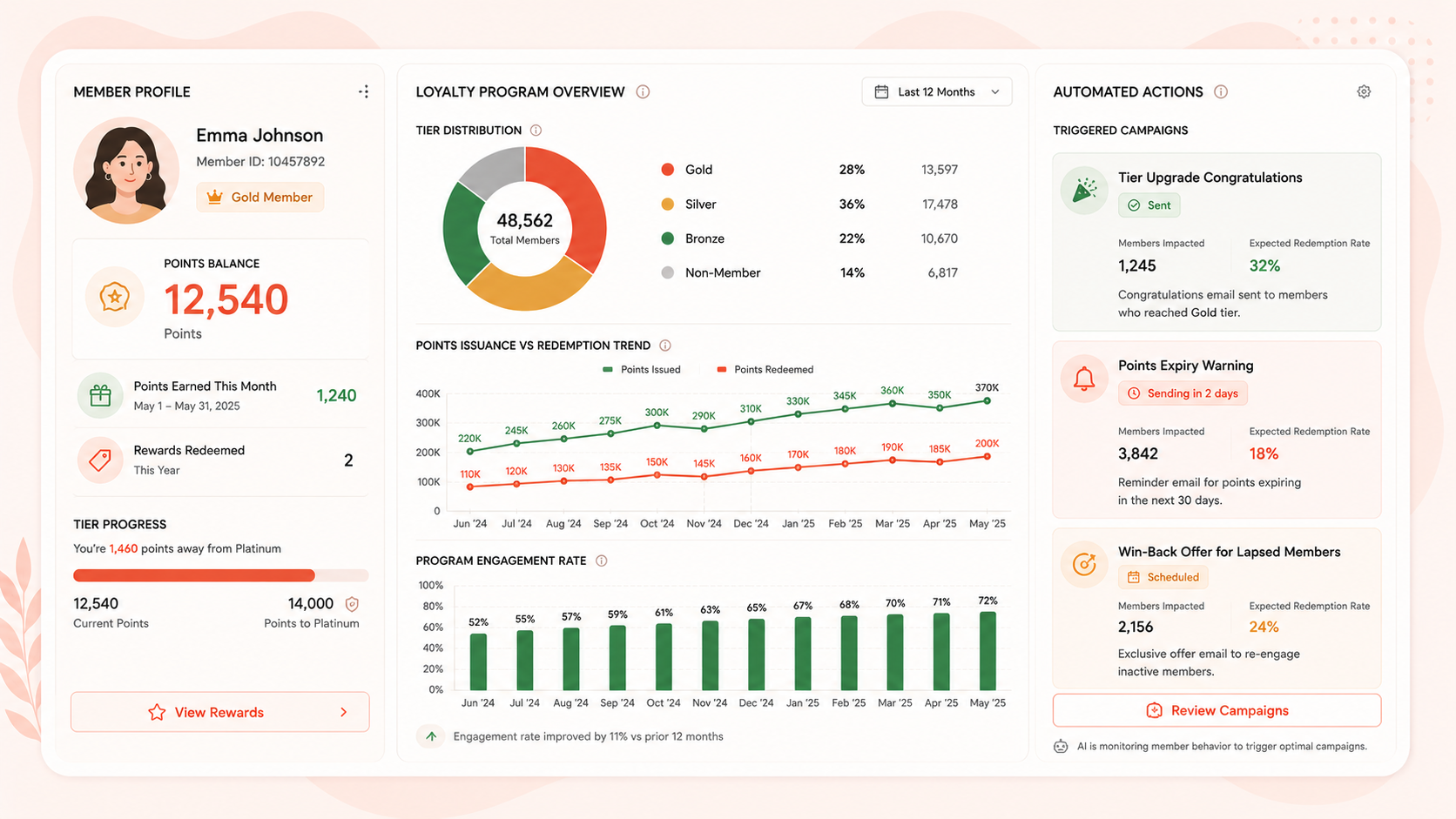Click the calendar icon in date range selector
The image size is (1456, 819).
881,92
